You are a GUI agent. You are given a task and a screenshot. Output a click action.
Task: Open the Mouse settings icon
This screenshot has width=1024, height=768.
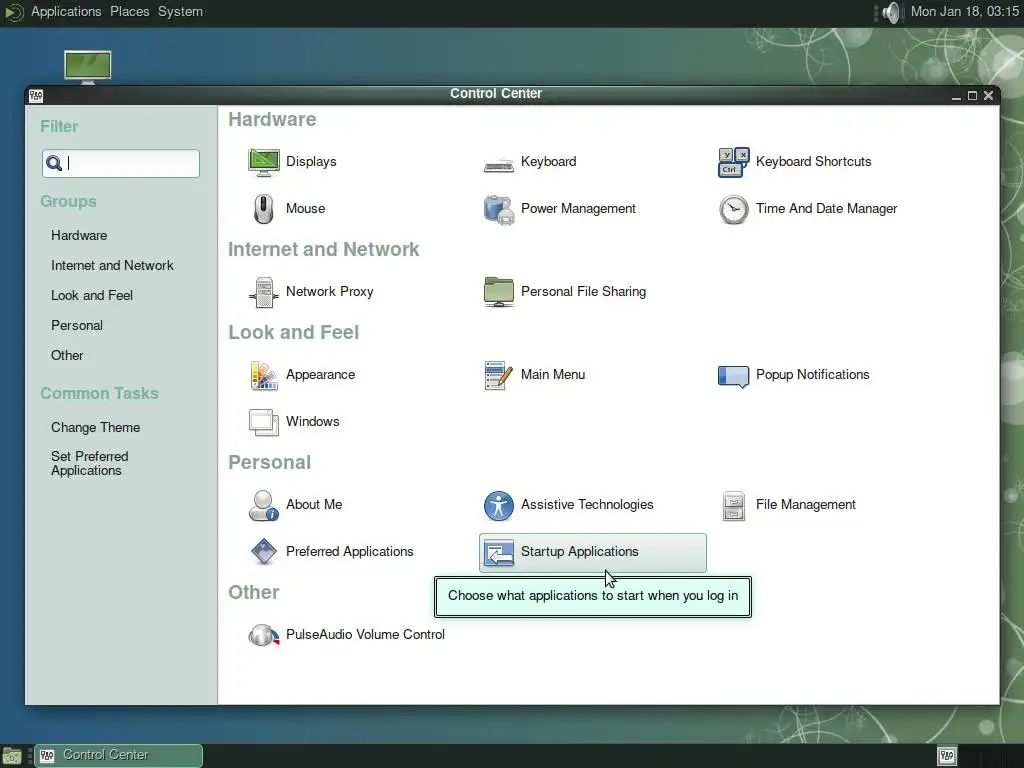264,209
